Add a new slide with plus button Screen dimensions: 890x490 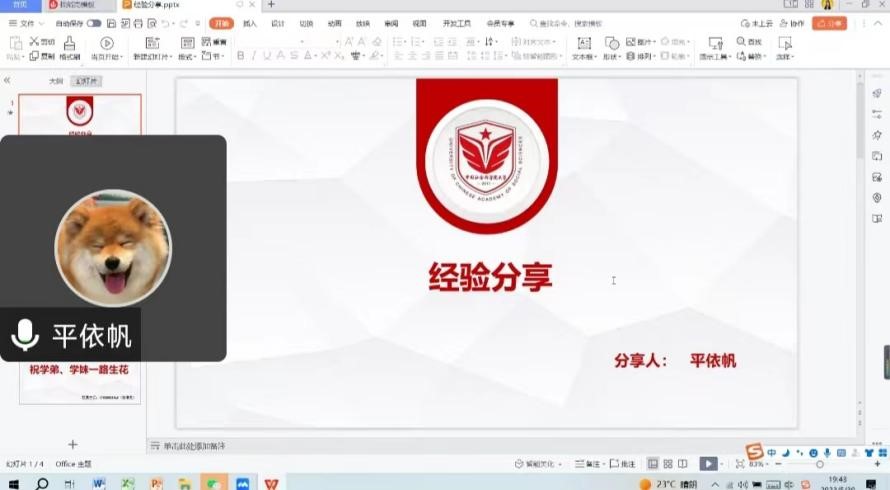[x=73, y=444]
